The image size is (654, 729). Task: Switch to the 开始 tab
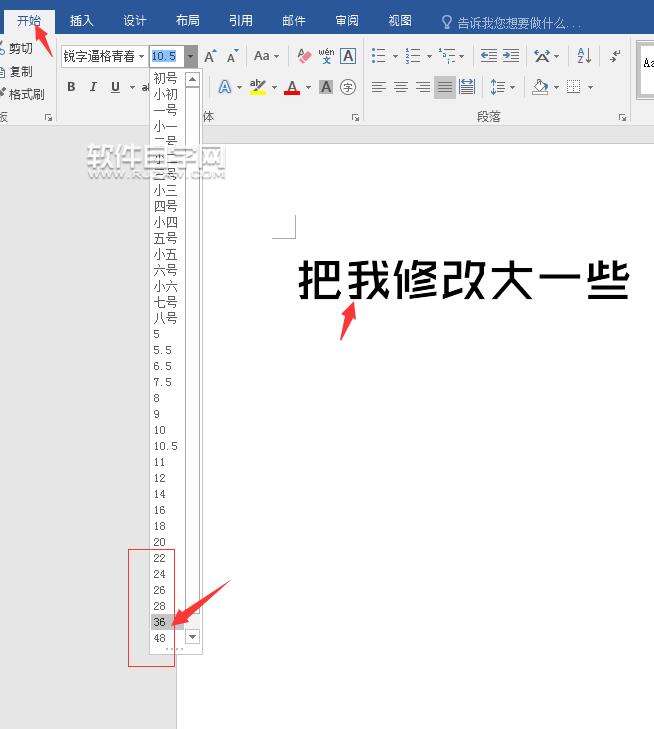[x=29, y=21]
